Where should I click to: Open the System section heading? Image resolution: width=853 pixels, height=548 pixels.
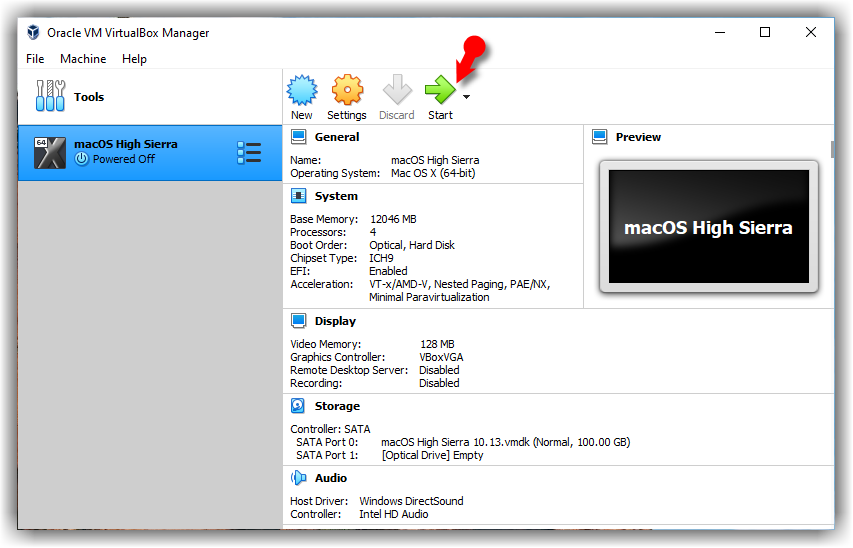pos(336,196)
